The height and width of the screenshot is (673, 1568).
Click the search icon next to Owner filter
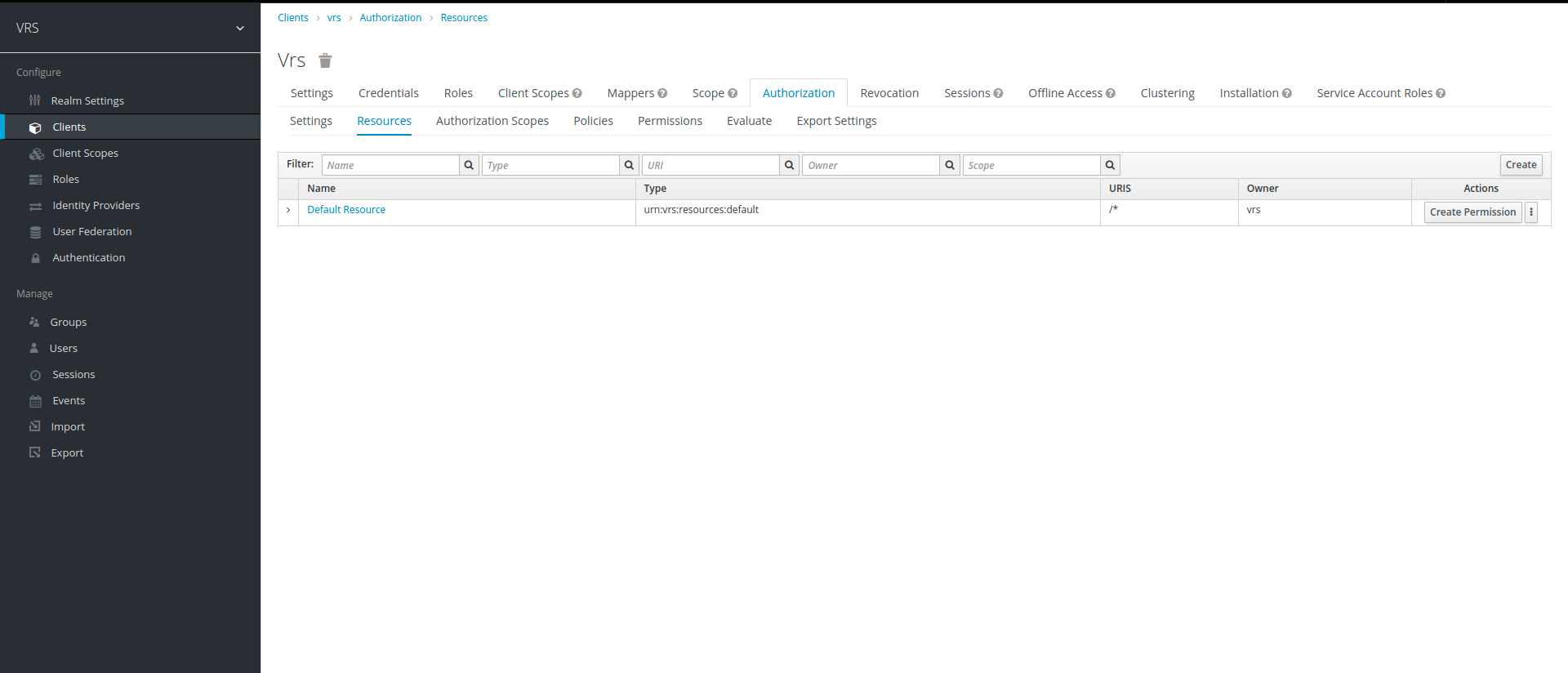pyautogui.click(x=950, y=165)
